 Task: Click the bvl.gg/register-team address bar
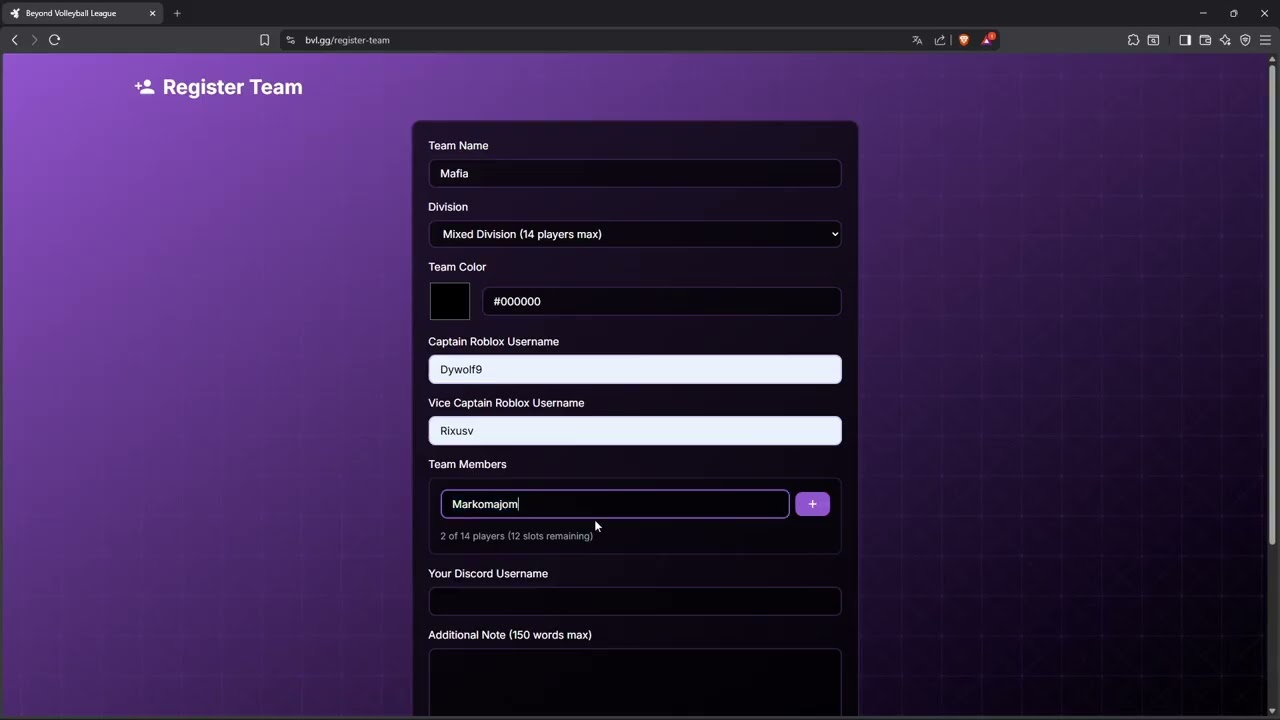pos(600,40)
